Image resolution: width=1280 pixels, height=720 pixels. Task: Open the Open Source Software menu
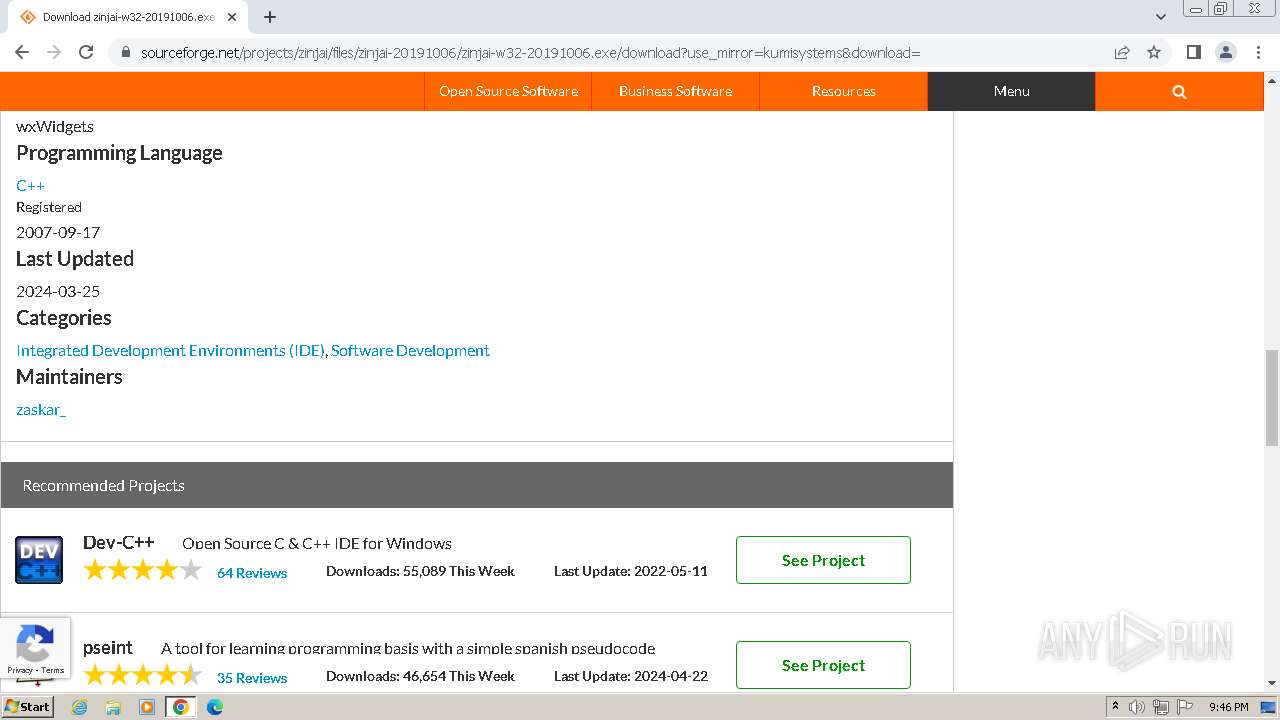tap(508, 91)
